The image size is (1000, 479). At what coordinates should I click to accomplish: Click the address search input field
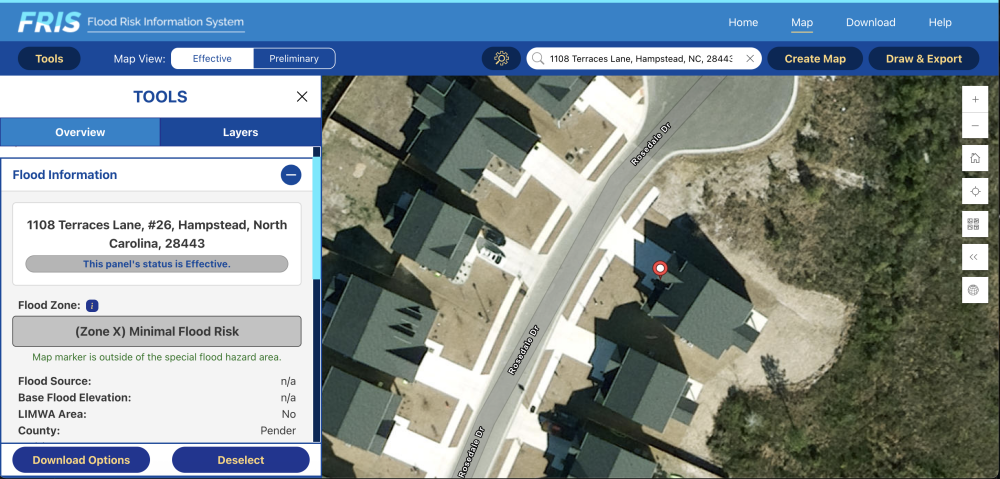[640, 59]
